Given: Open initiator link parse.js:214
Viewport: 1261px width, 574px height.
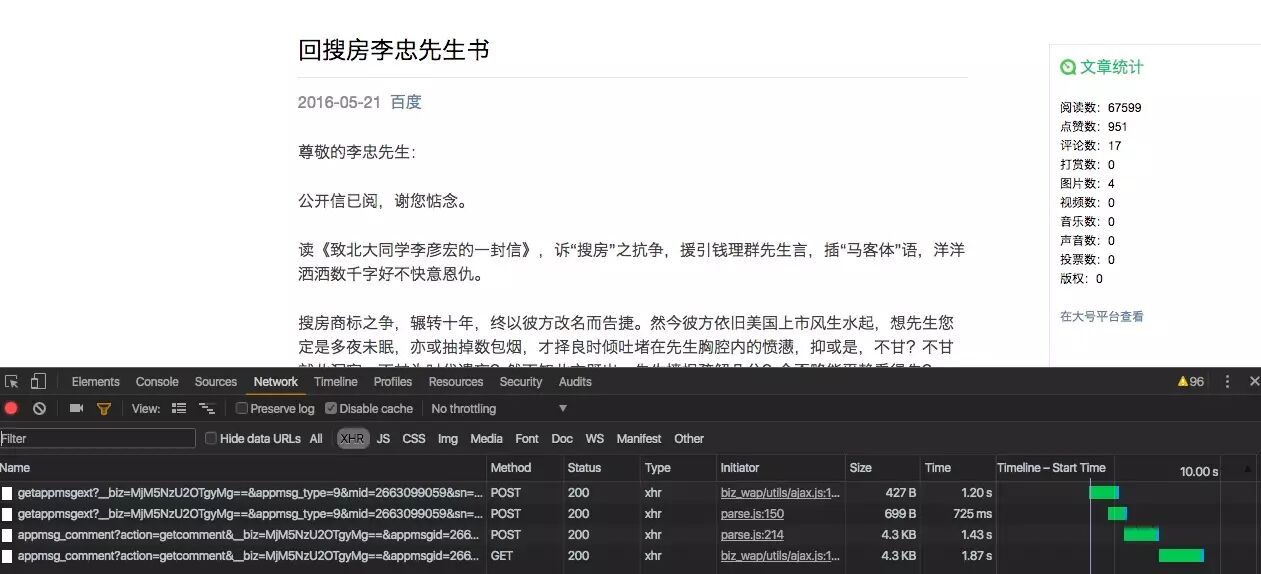Looking at the screenshot, I should [752, 535].
